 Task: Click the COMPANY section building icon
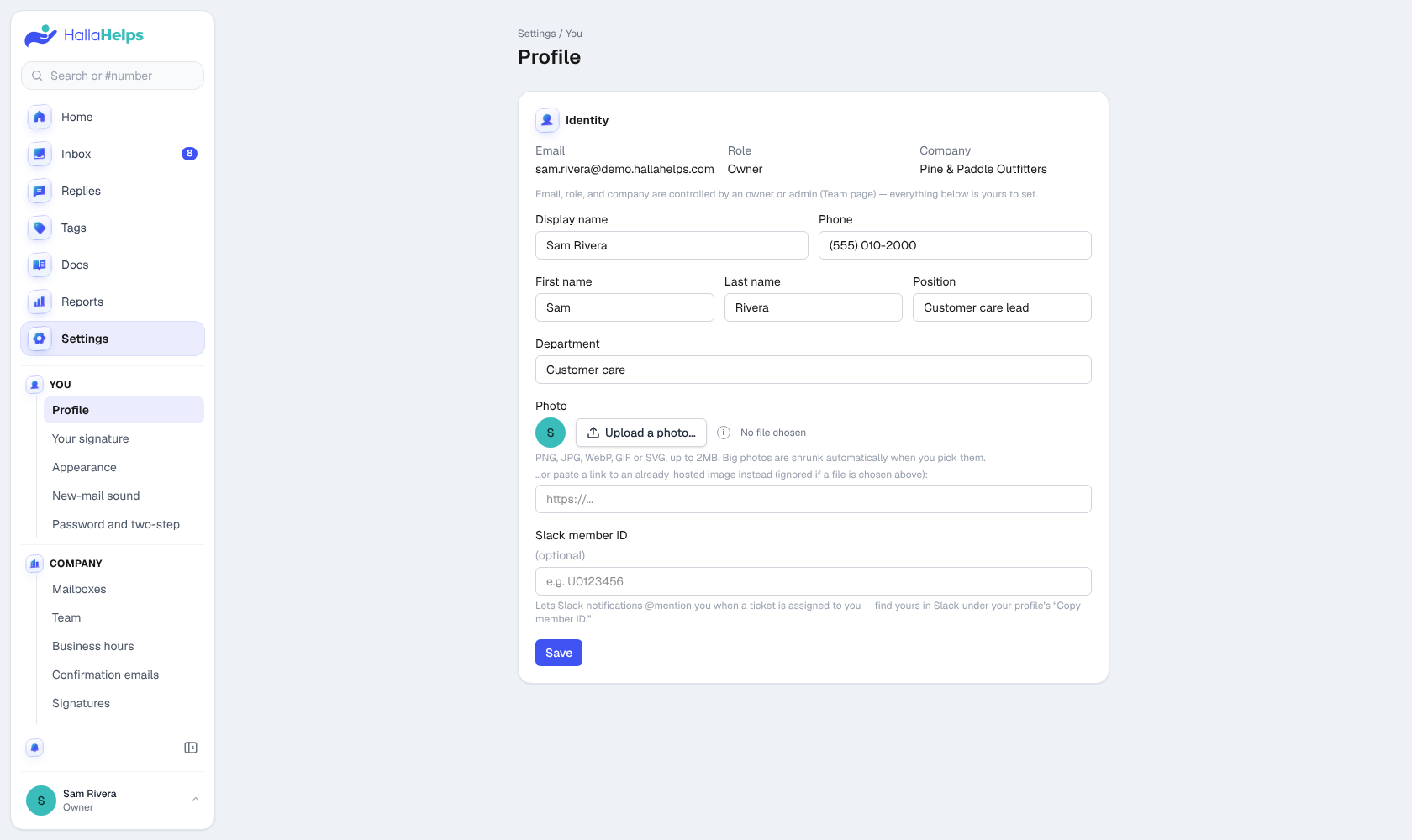[34, 564]
